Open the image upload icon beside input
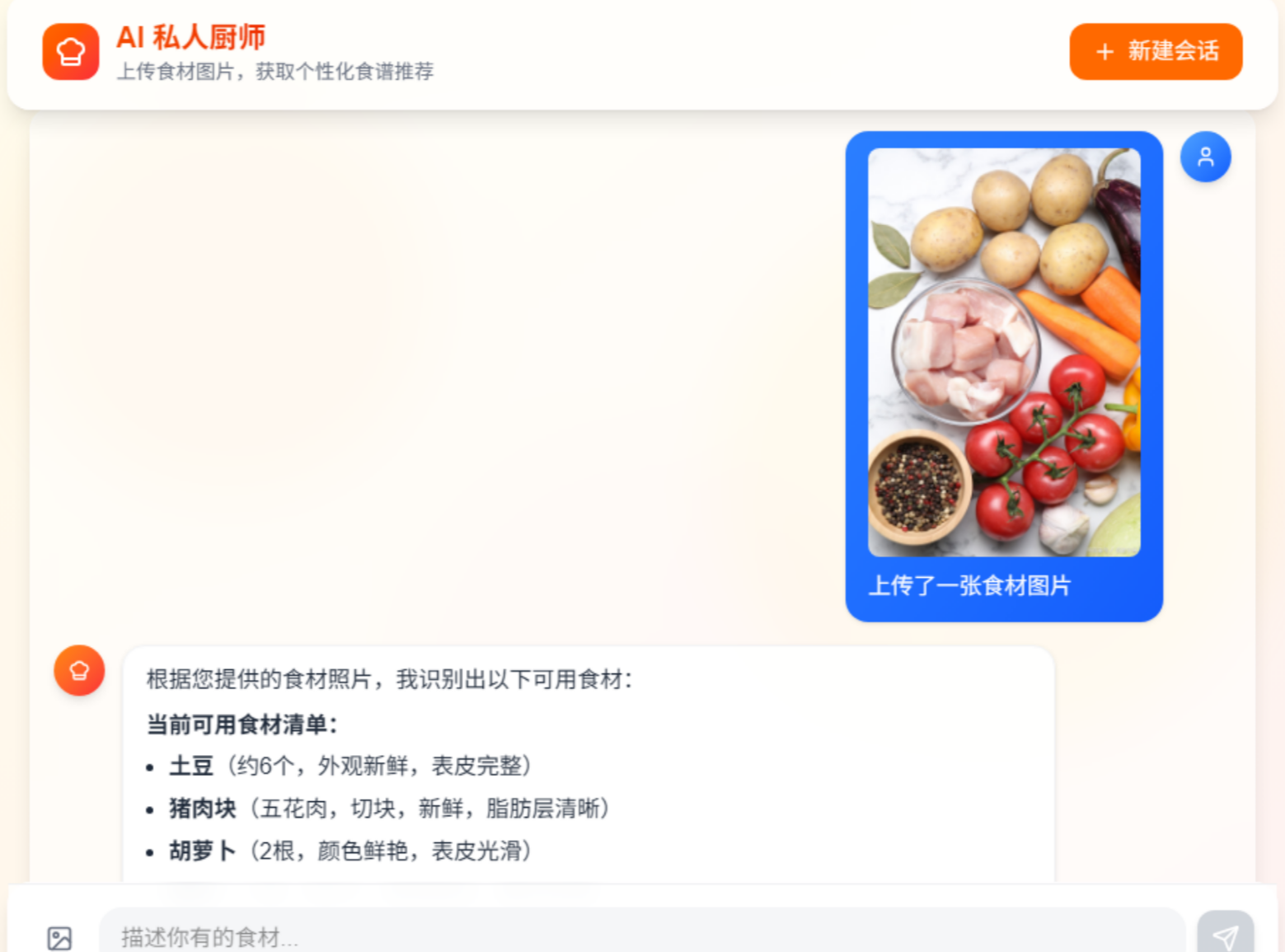This screenshot has width=1285, height=952. click(x=59, y=938)
